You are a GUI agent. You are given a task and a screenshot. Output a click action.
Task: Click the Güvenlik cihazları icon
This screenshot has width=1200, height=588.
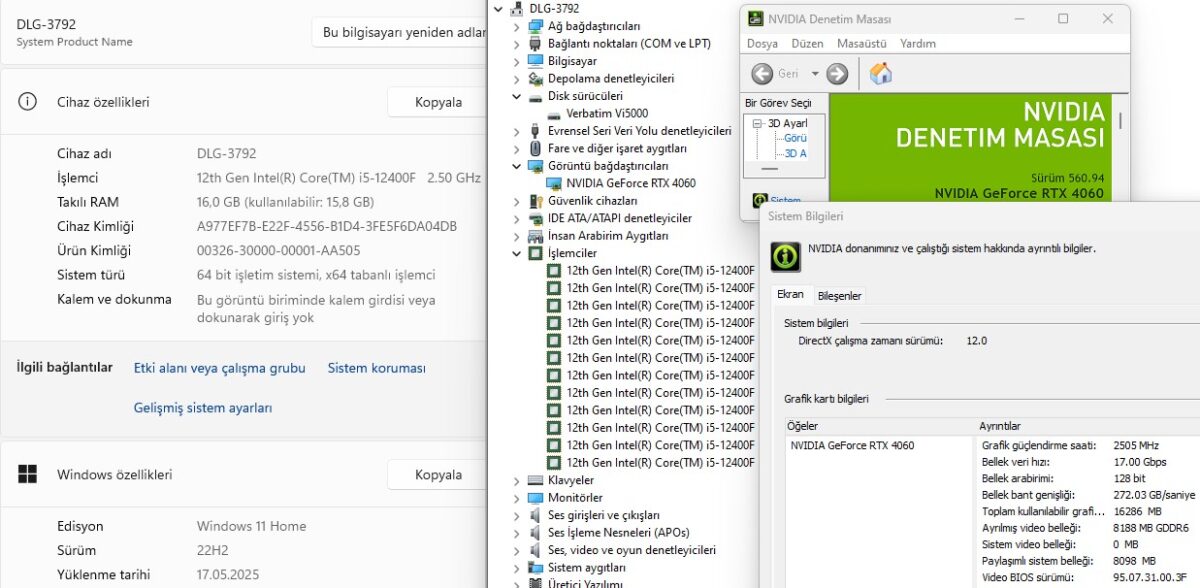click(x=536, y=200)
